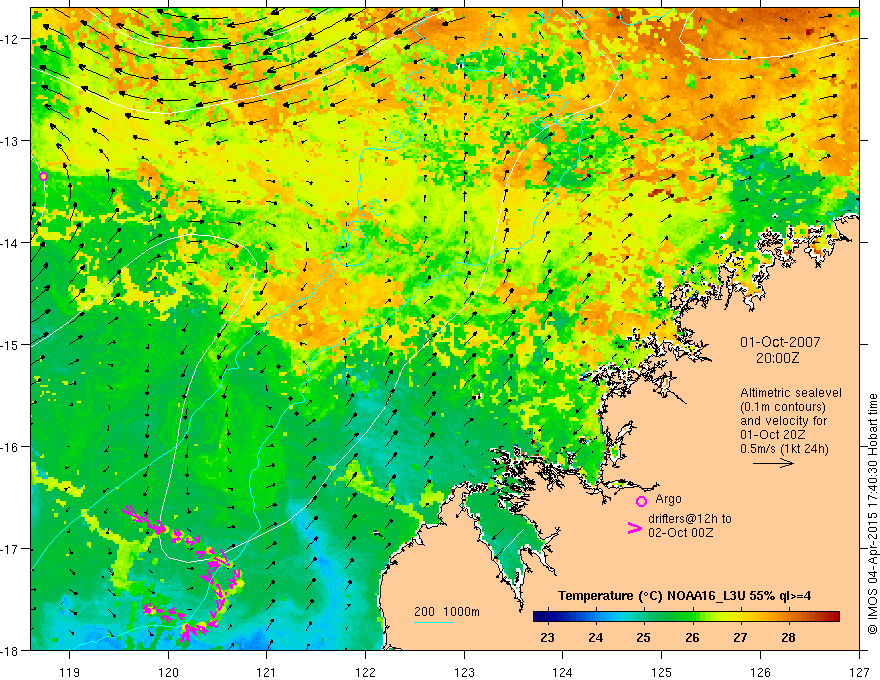
Task: Click the 0.5m/s velocity reference arrow
Action: pyautogui.click(x=773, y=463)
